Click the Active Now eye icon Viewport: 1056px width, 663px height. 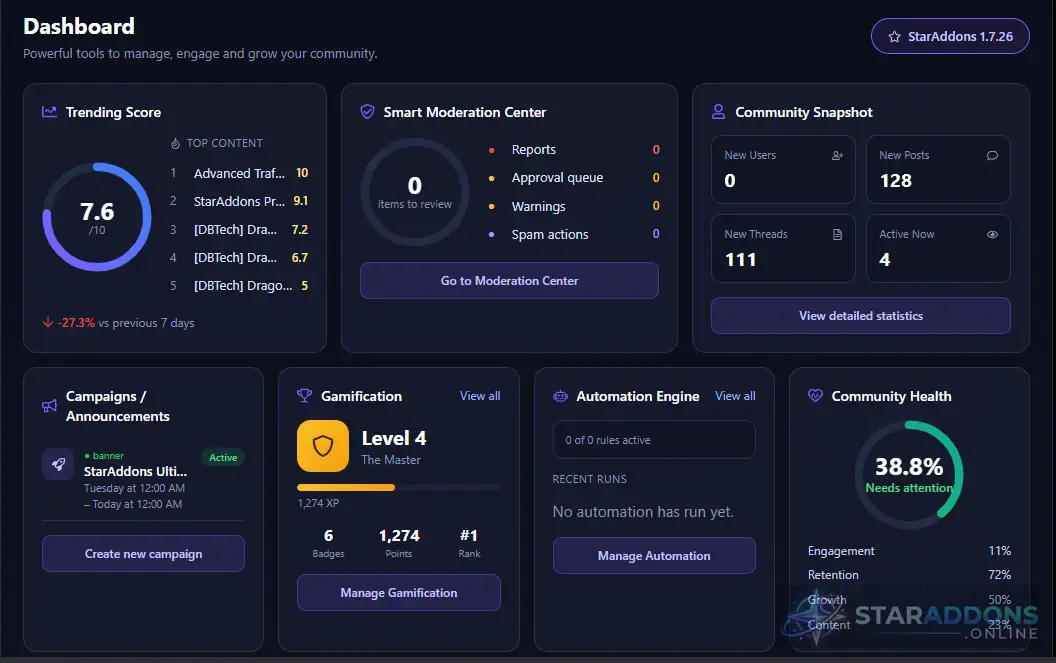(992, 234)
